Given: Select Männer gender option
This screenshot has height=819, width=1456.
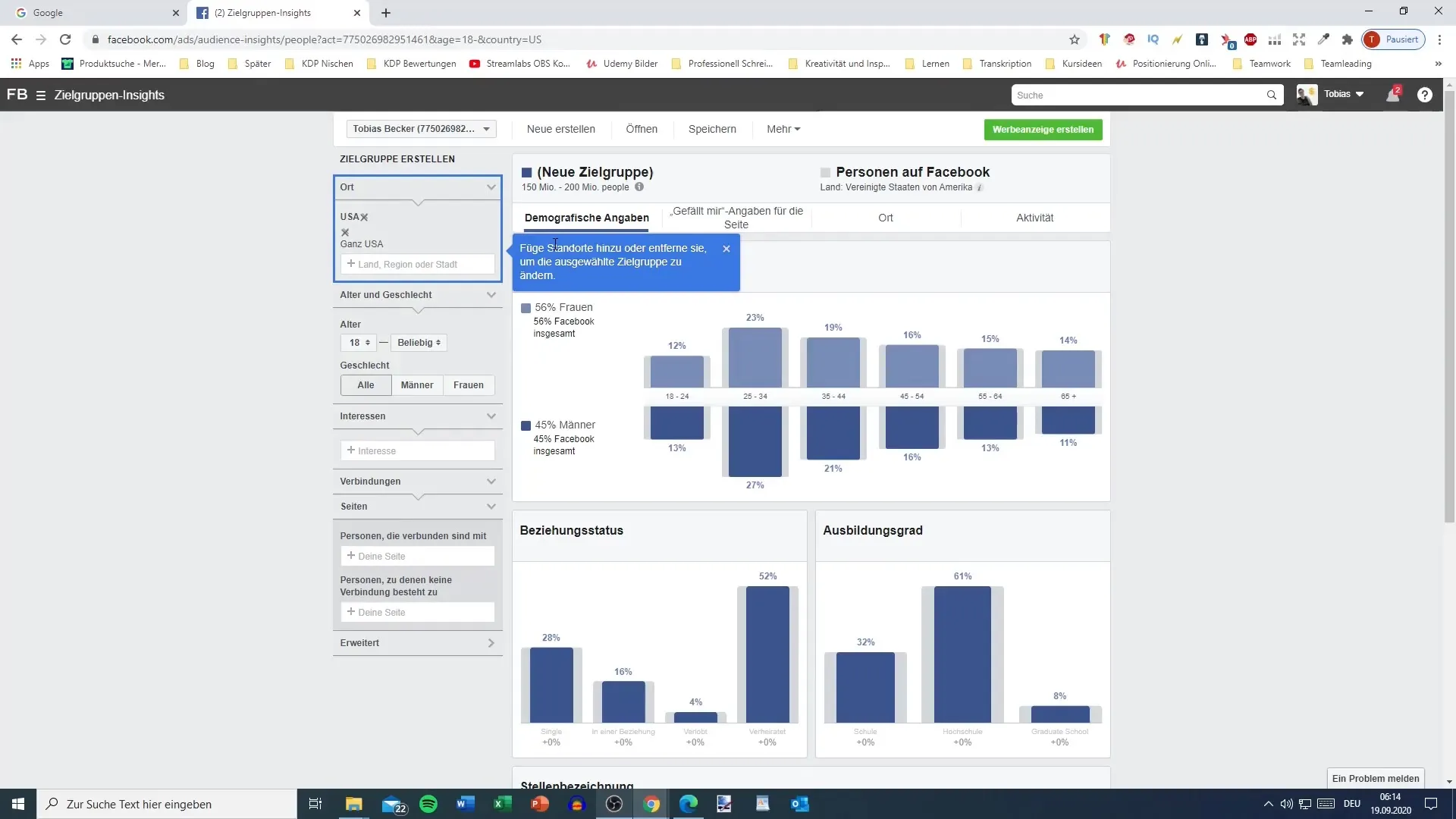Looking at the screenshot, I should [x=417, y=385].
